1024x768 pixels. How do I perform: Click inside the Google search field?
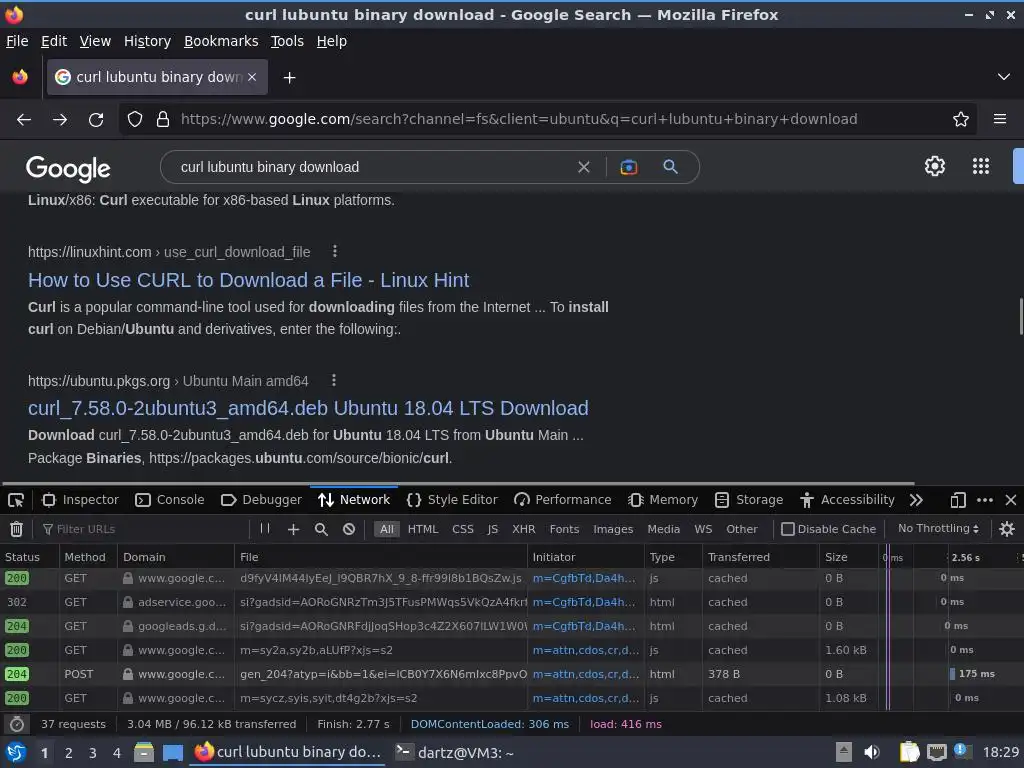tap(372, 167)
